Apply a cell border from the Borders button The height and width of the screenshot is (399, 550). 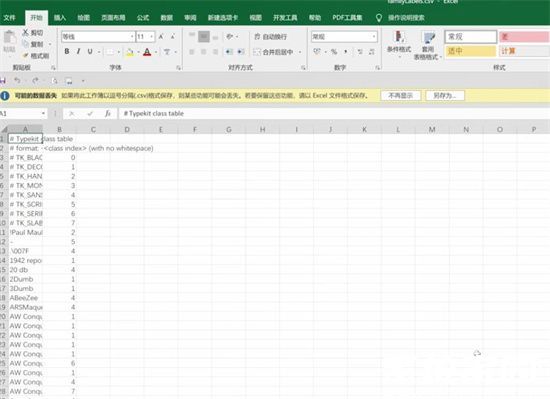[110, 52]
